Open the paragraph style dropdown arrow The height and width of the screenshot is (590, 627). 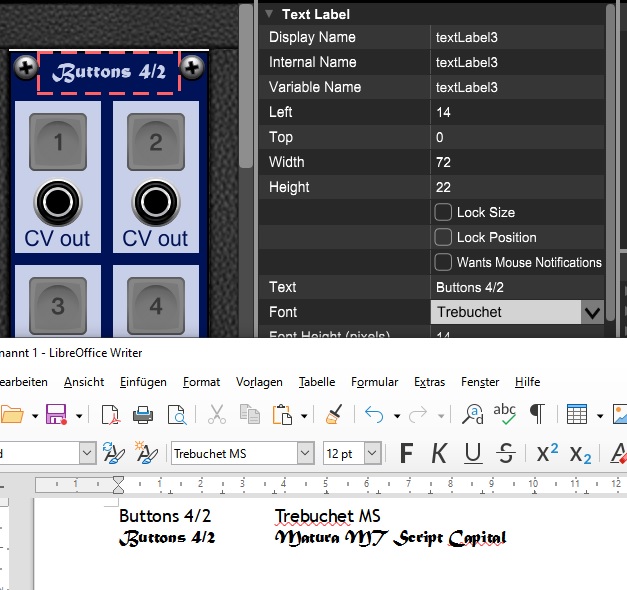(87, 453)
